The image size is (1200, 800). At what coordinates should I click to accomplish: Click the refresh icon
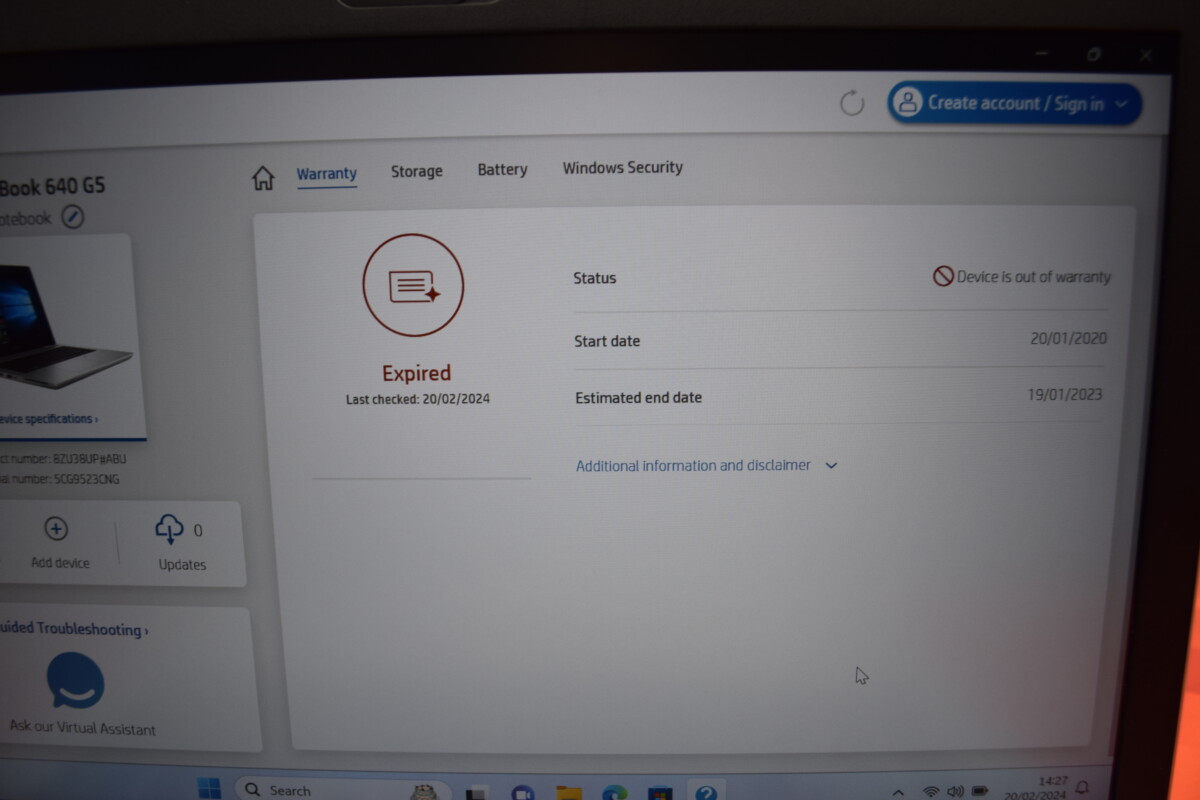point(852,102)
